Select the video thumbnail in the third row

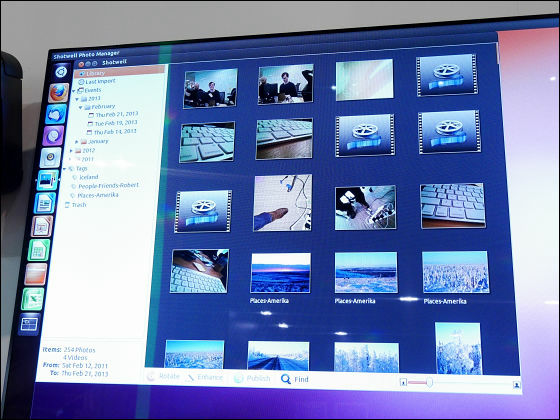click(x=203, y=211)
